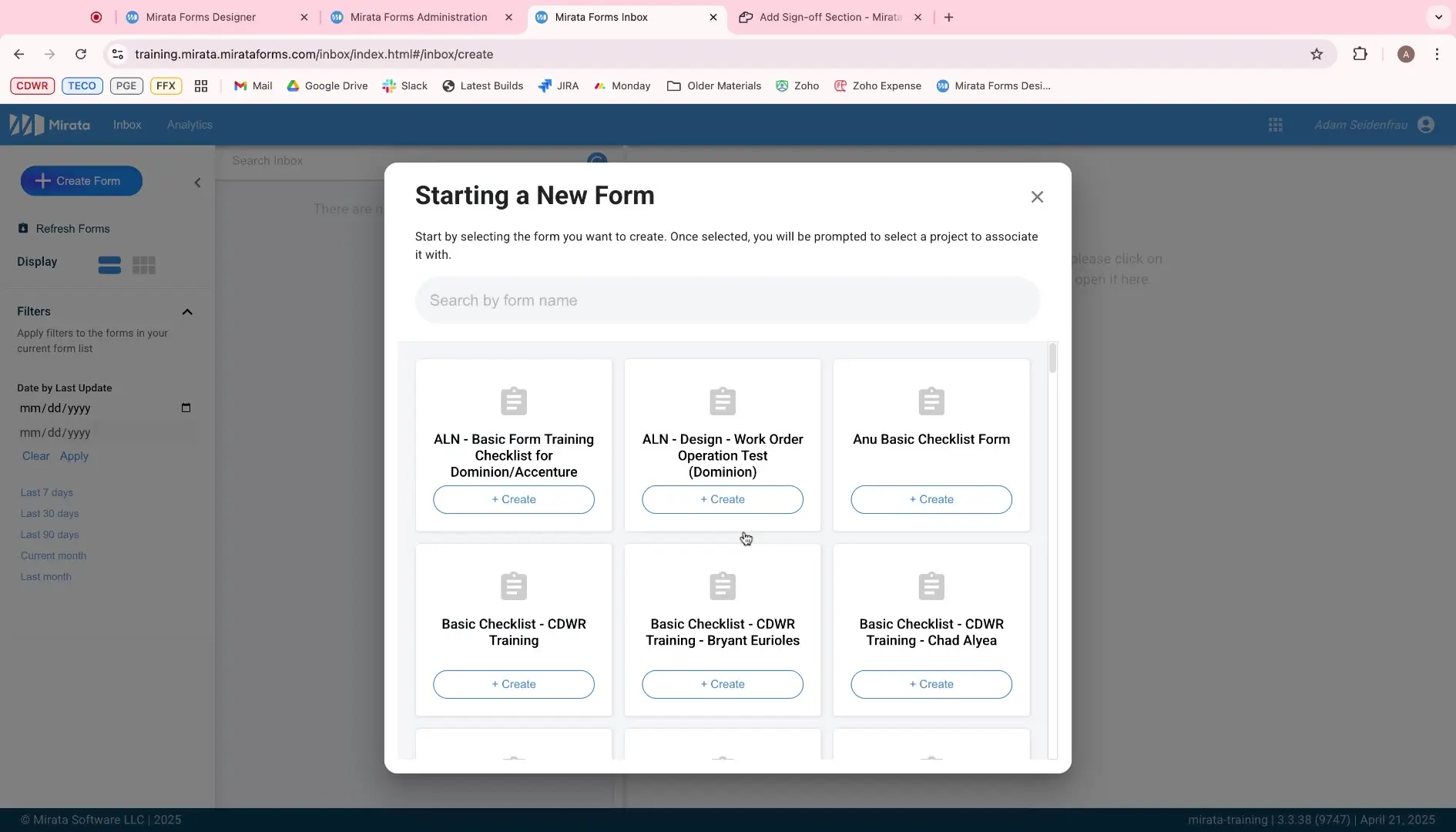Viewport: 1456px width, 832px height.
Task: Reload the current page
Action: 81,54
